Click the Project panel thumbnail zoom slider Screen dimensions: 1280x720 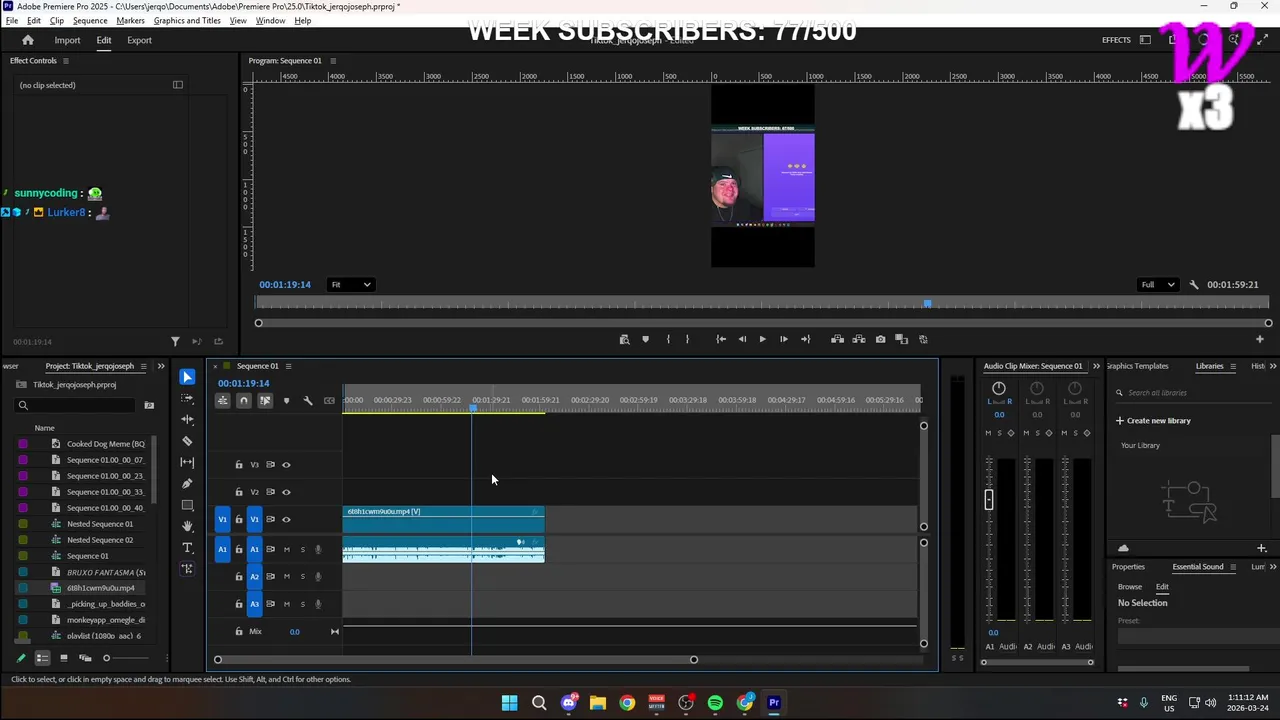(x=106, y=658)
